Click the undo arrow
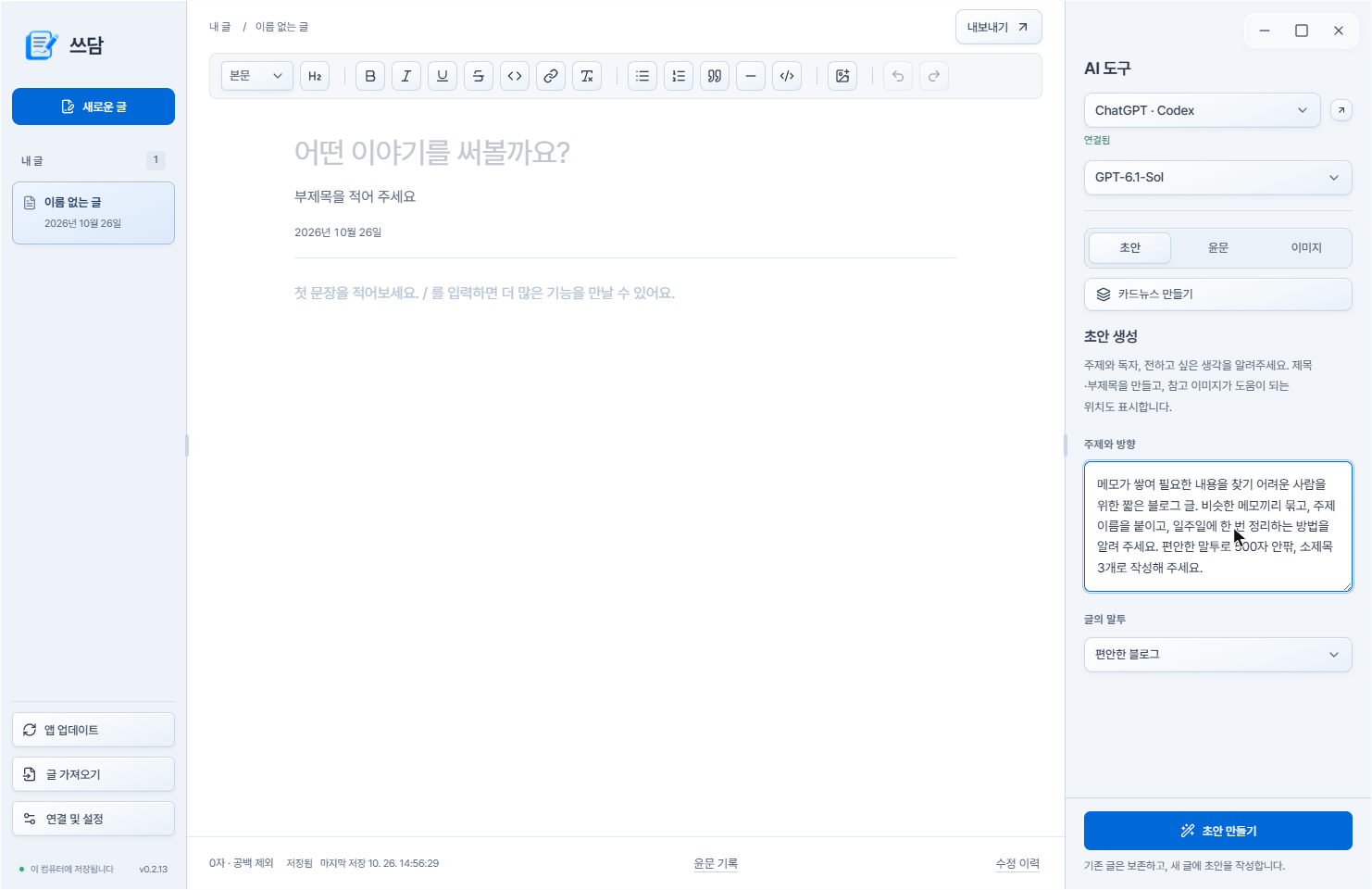This screenshot has height=890, width=1372. [898, 76]
